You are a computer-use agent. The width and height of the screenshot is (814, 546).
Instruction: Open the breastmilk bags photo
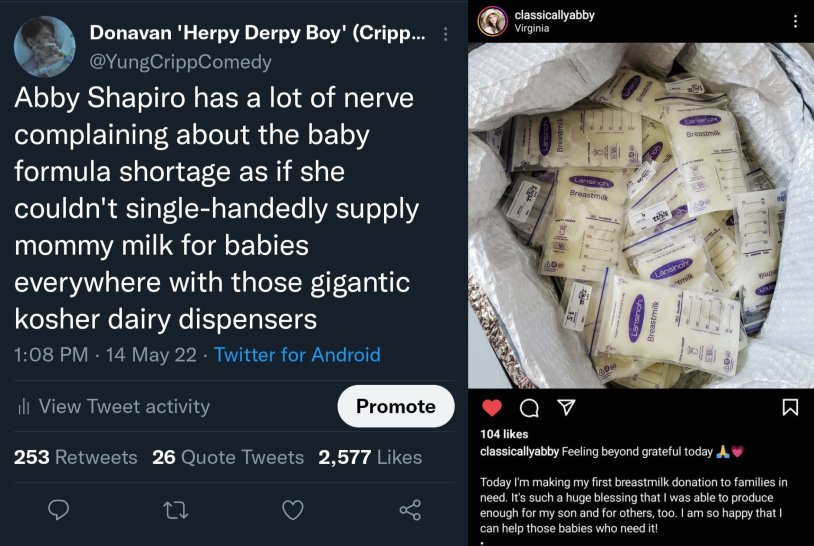pyautogui.click(x=642, y=215)
